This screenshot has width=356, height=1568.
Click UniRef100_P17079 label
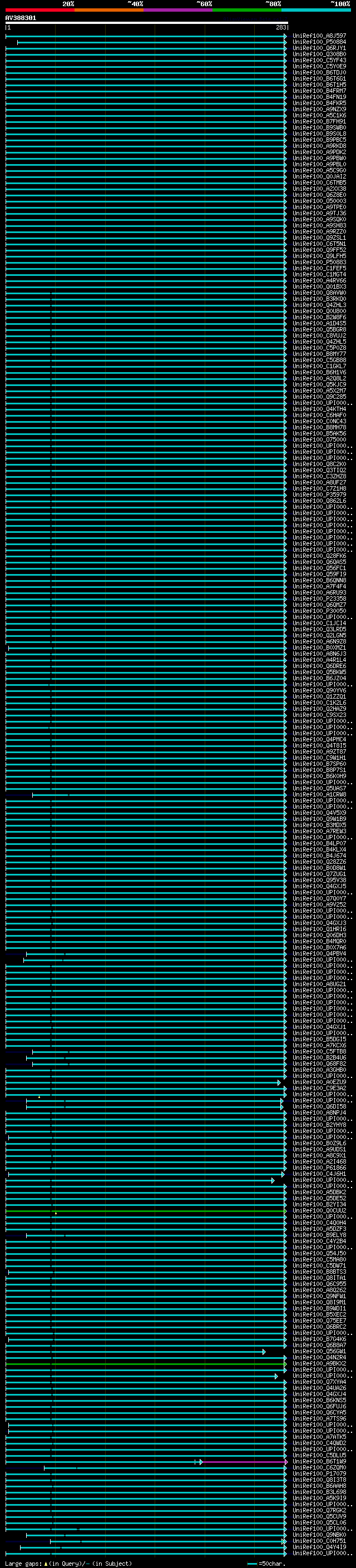click(319, 1473)
